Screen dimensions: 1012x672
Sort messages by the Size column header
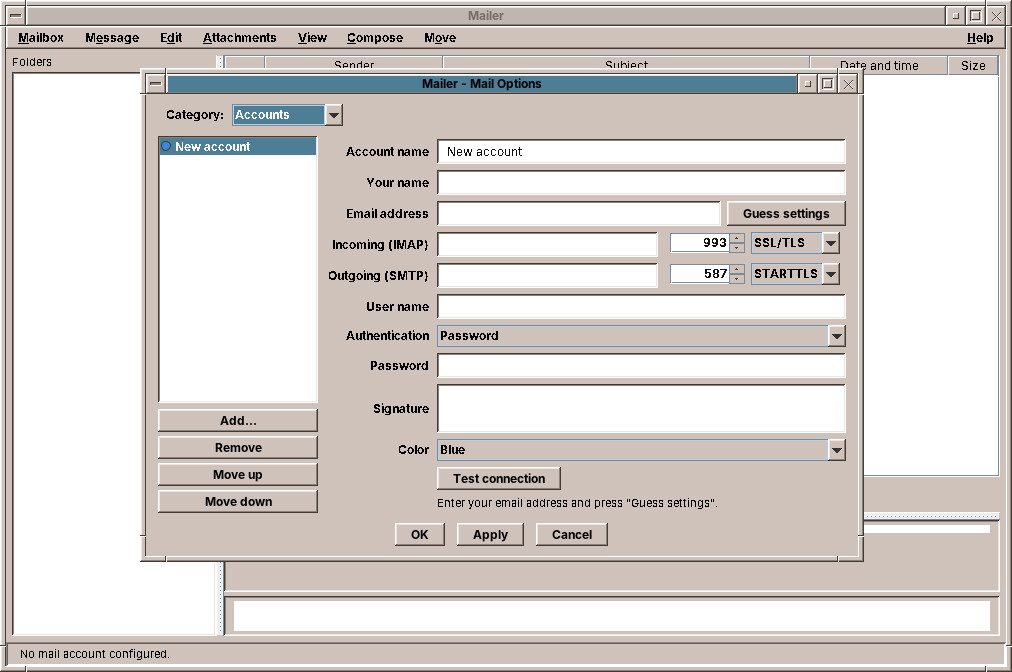click(973, 65)
